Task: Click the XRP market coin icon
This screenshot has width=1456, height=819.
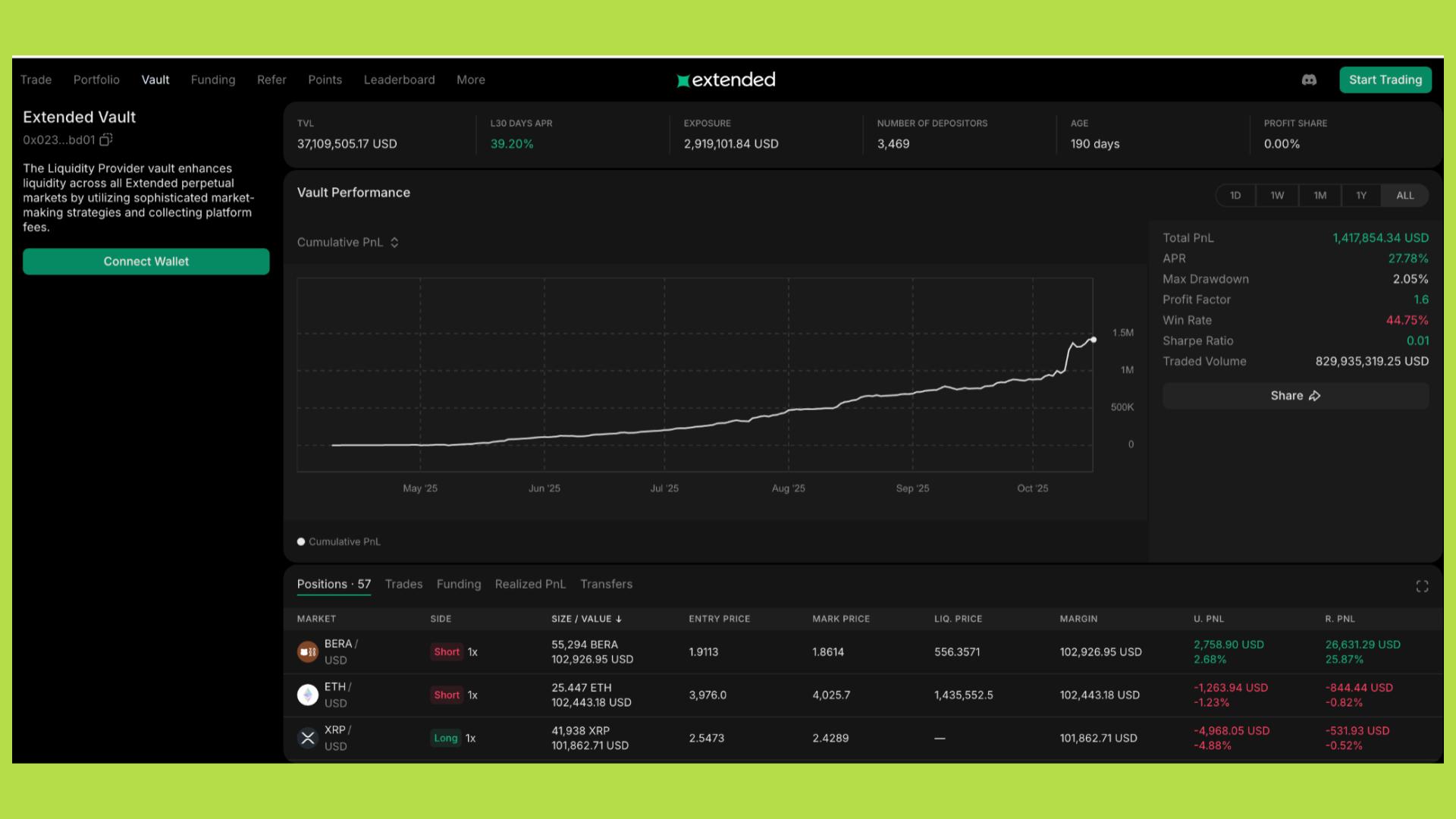Action: [307, 738]
